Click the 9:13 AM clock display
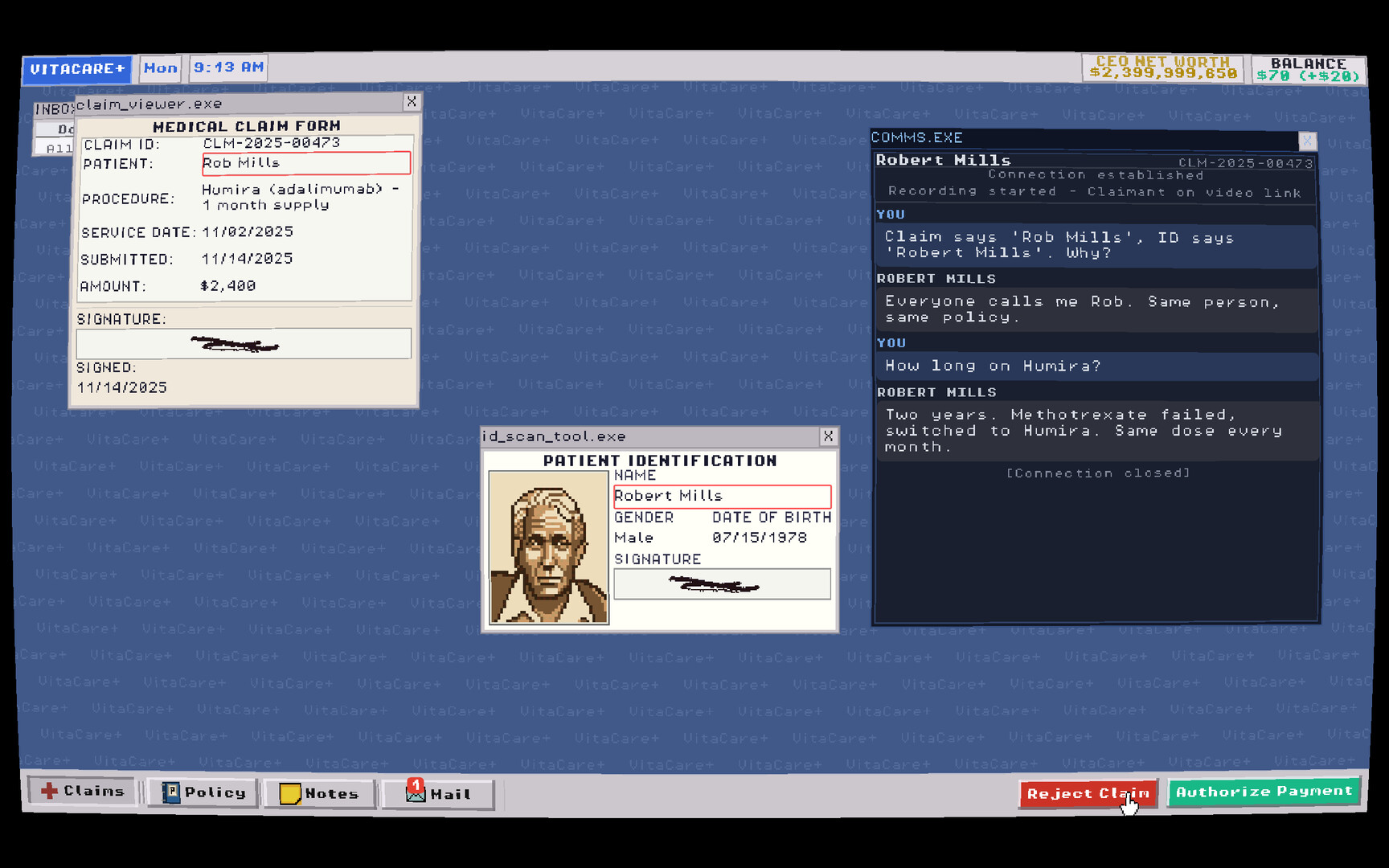Viewport: 1389px width, 868px height. 228,68
